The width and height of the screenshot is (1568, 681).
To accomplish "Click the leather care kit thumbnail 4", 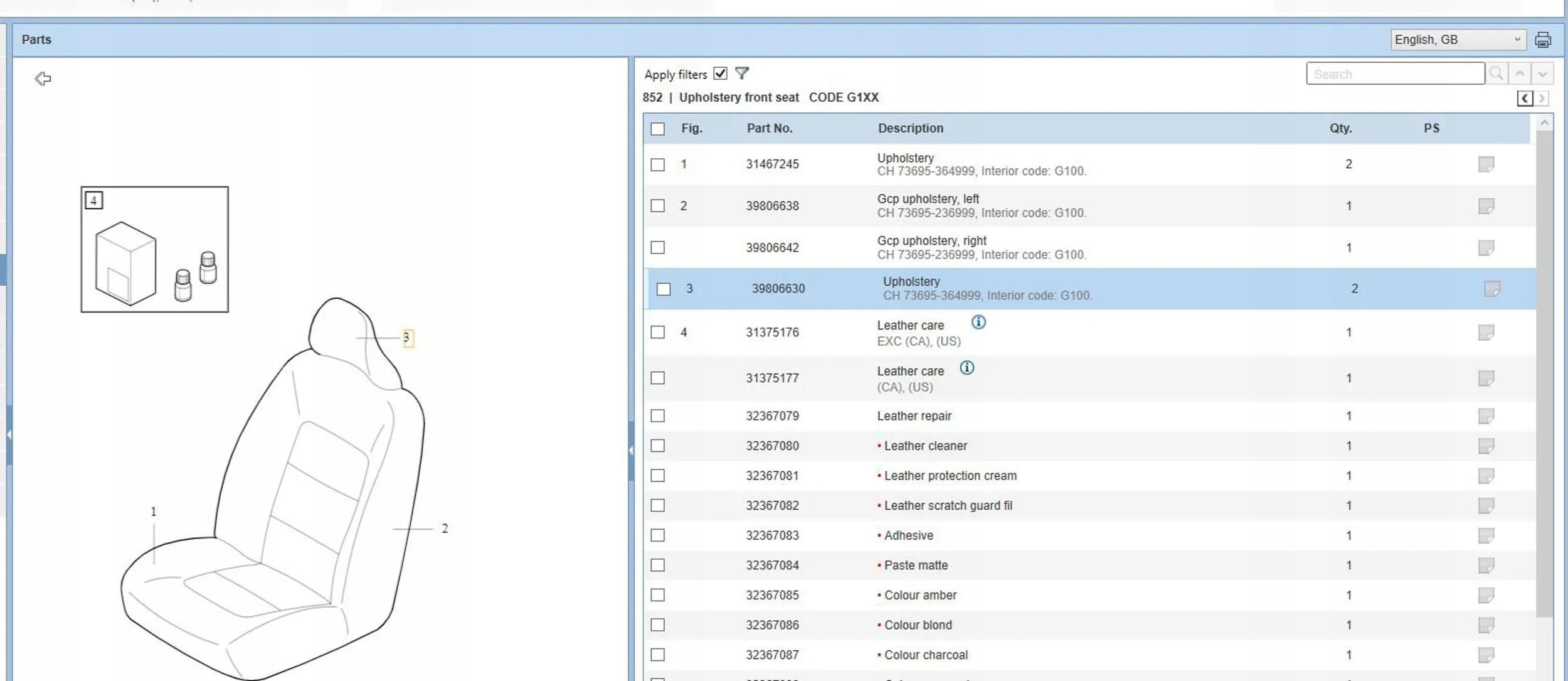I will 154,249.
